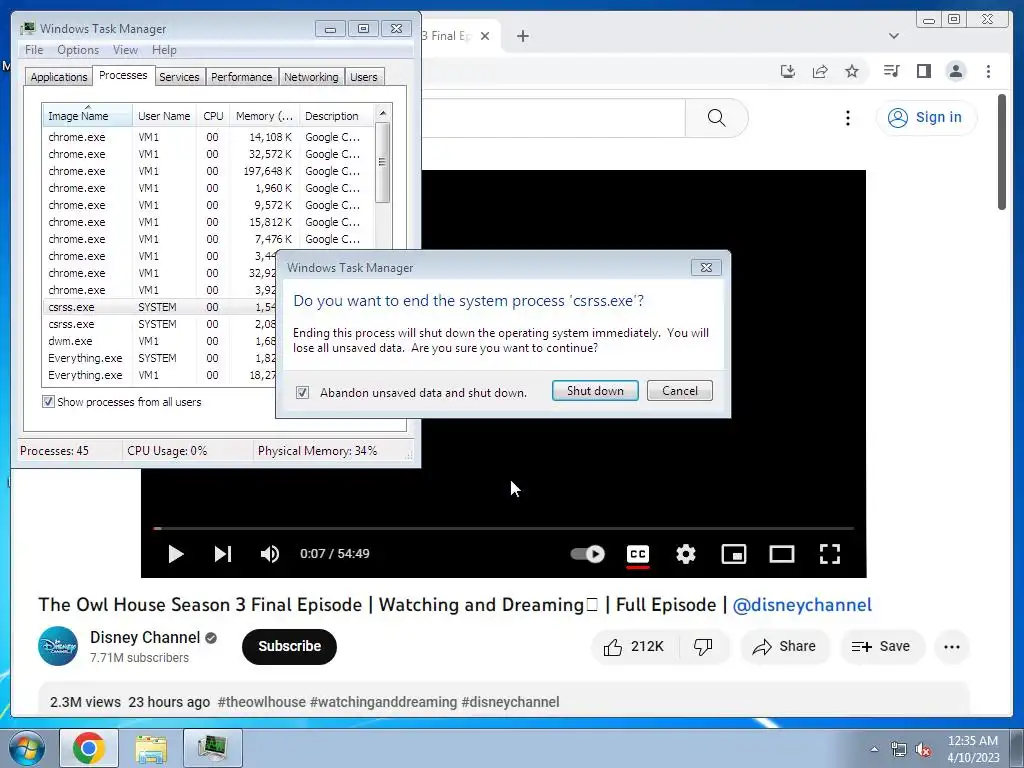Sort processes by Memory column

coord(264,116)
